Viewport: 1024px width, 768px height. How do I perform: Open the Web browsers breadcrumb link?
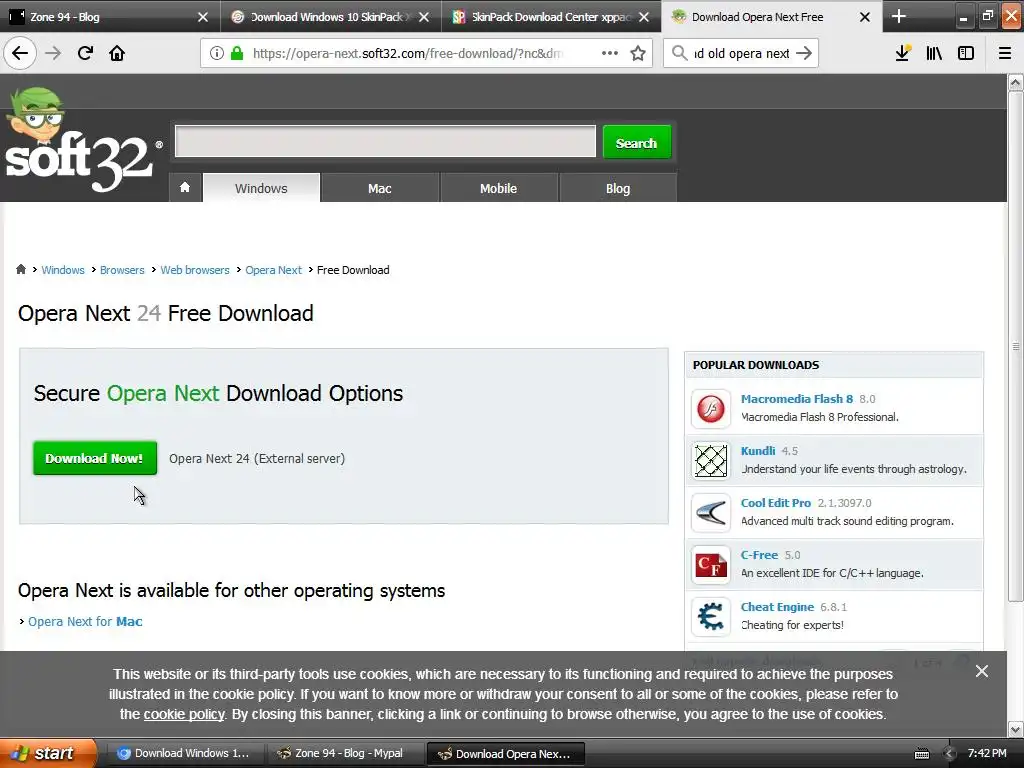point(195,270)
